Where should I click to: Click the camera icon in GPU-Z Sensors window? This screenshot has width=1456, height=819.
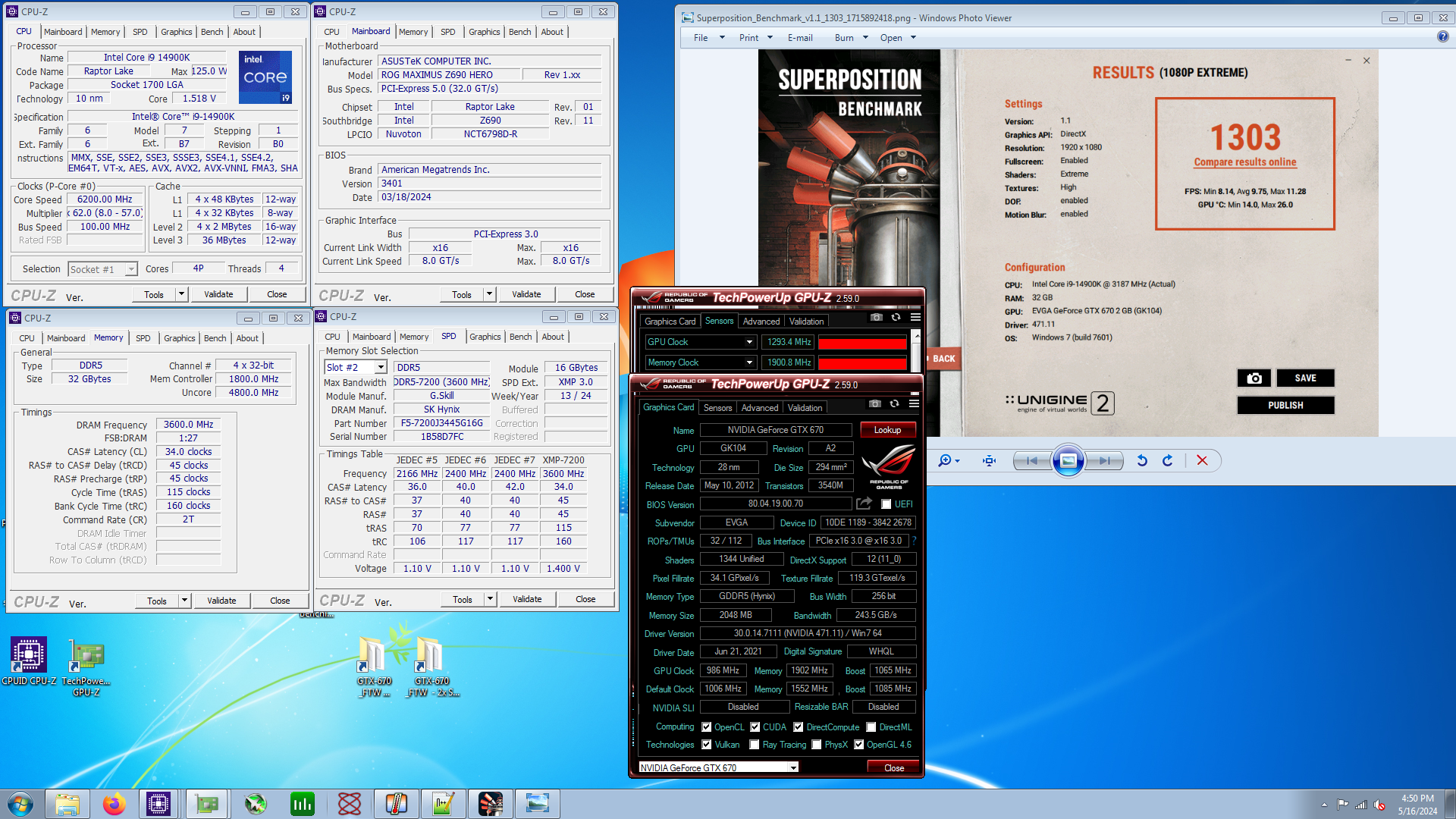[877, 317]
